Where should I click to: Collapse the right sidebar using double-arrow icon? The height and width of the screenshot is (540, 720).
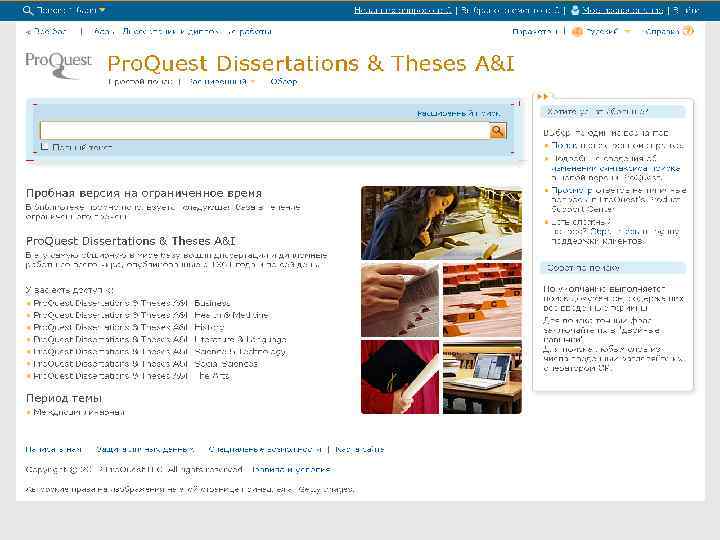click(542, 96)
